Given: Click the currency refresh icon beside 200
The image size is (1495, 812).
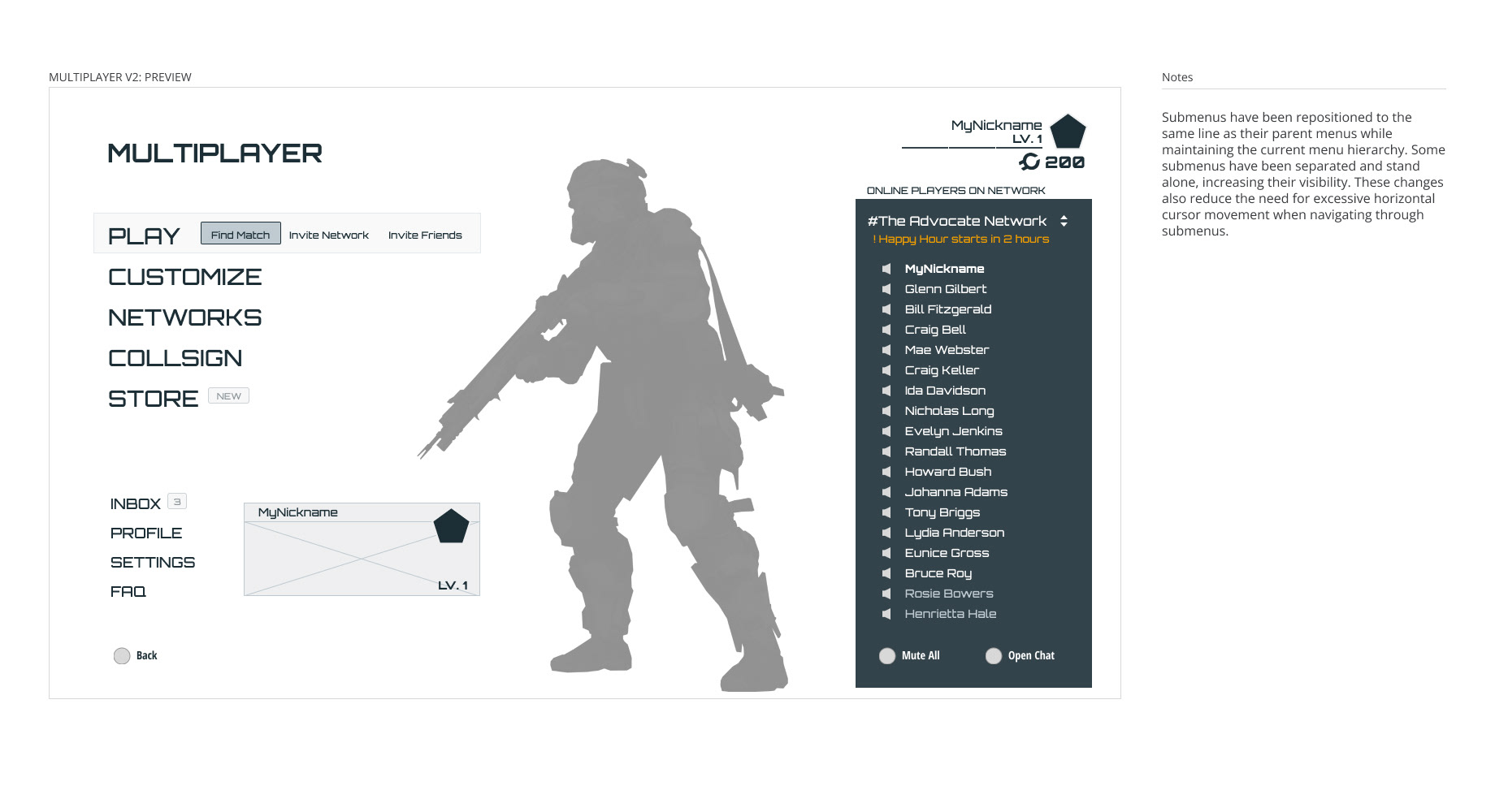Looking at the screenshot, I should coord(1029,162).
